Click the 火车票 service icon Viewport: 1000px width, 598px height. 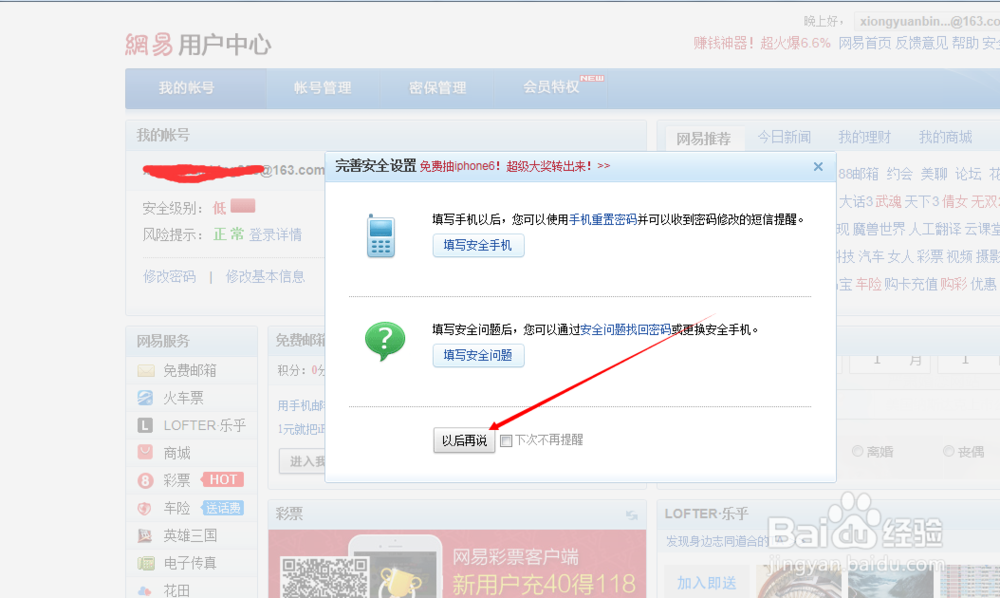[145, 398]
